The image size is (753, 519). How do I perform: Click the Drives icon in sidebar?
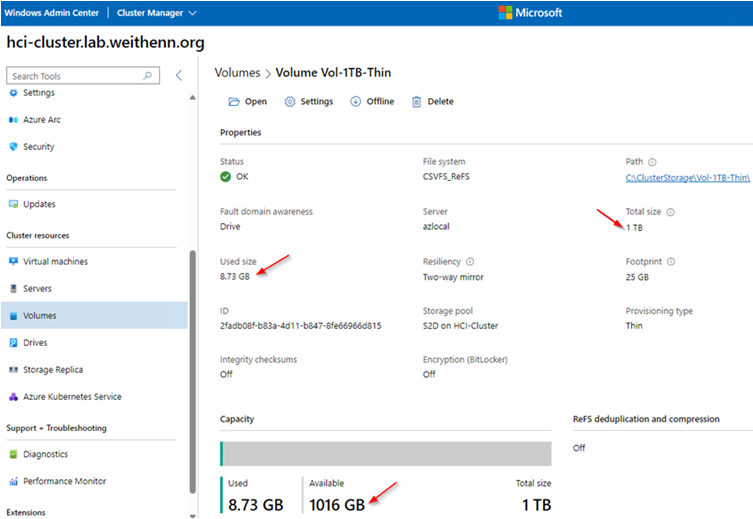14,343
